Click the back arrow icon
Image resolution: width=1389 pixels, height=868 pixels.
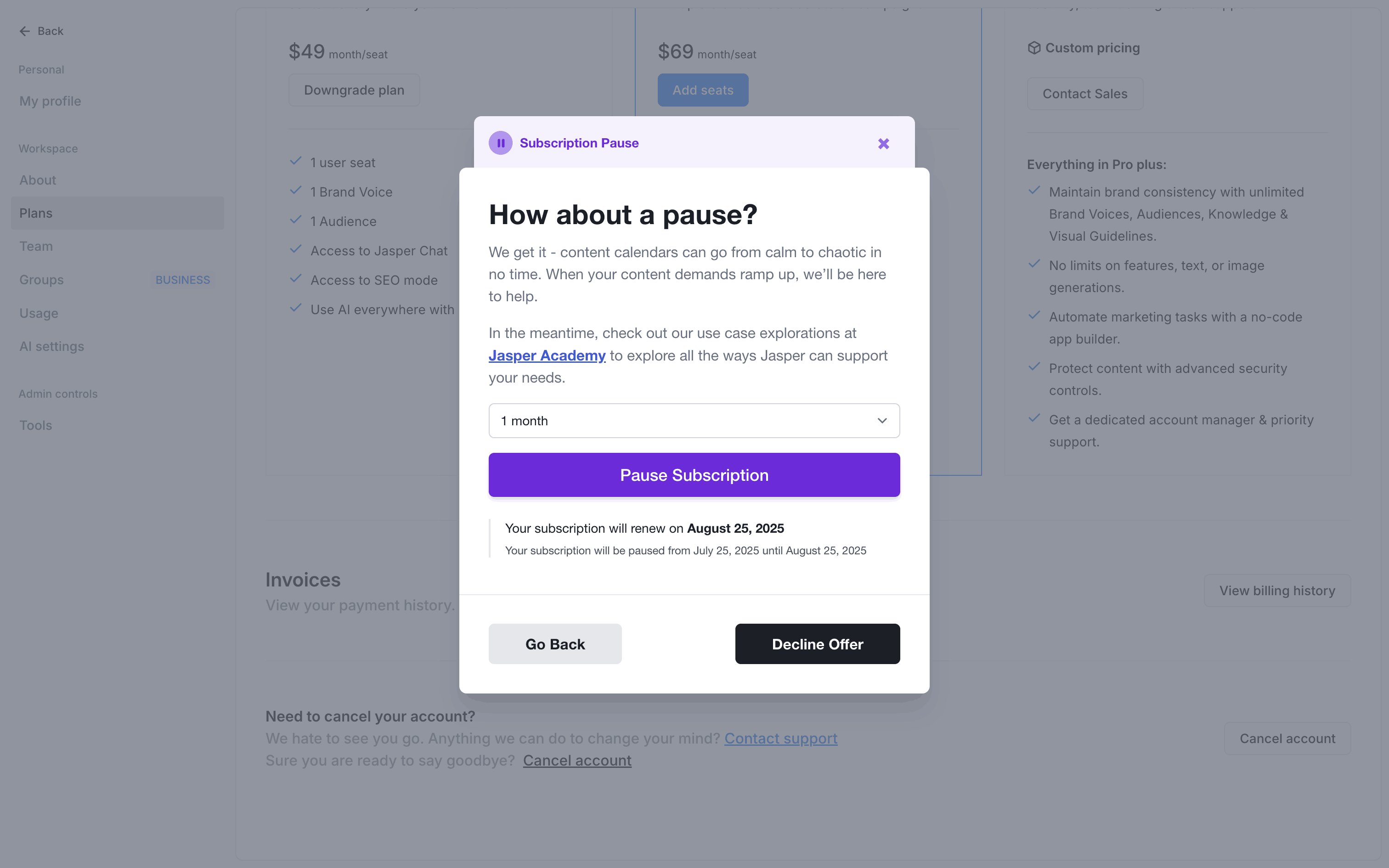(25, 32)
